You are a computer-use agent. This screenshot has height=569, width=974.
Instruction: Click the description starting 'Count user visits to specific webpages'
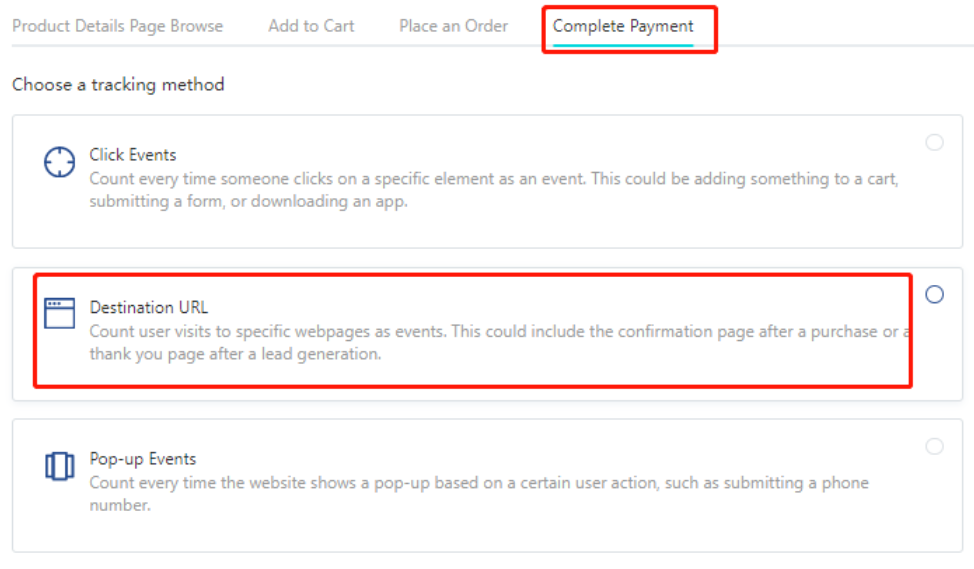pyautogui.click(x=500, y=342)
